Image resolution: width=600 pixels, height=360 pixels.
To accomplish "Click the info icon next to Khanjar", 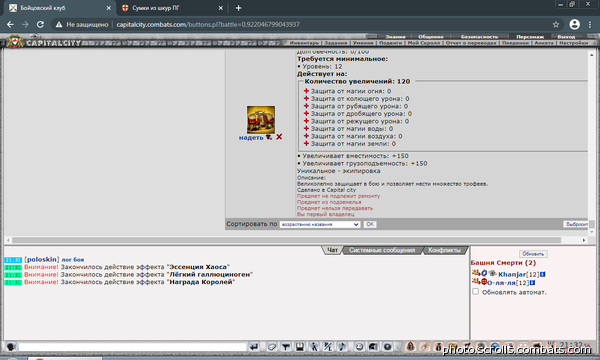I will click(543, 274).
